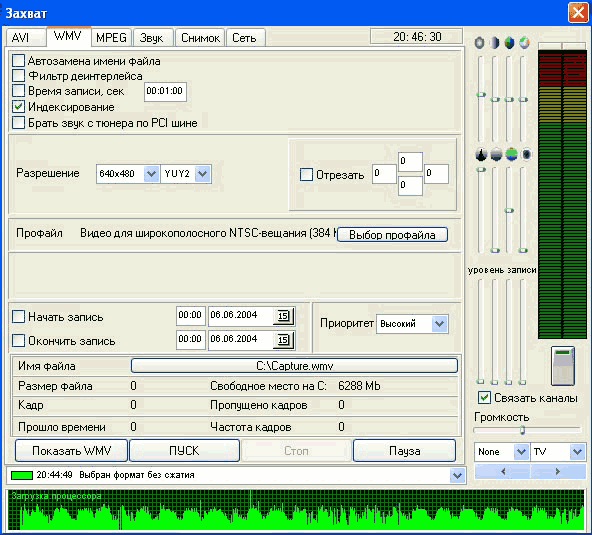Switch to the MPEG tab
This screenshot has height=535, width=592.
tap(111, 37)
